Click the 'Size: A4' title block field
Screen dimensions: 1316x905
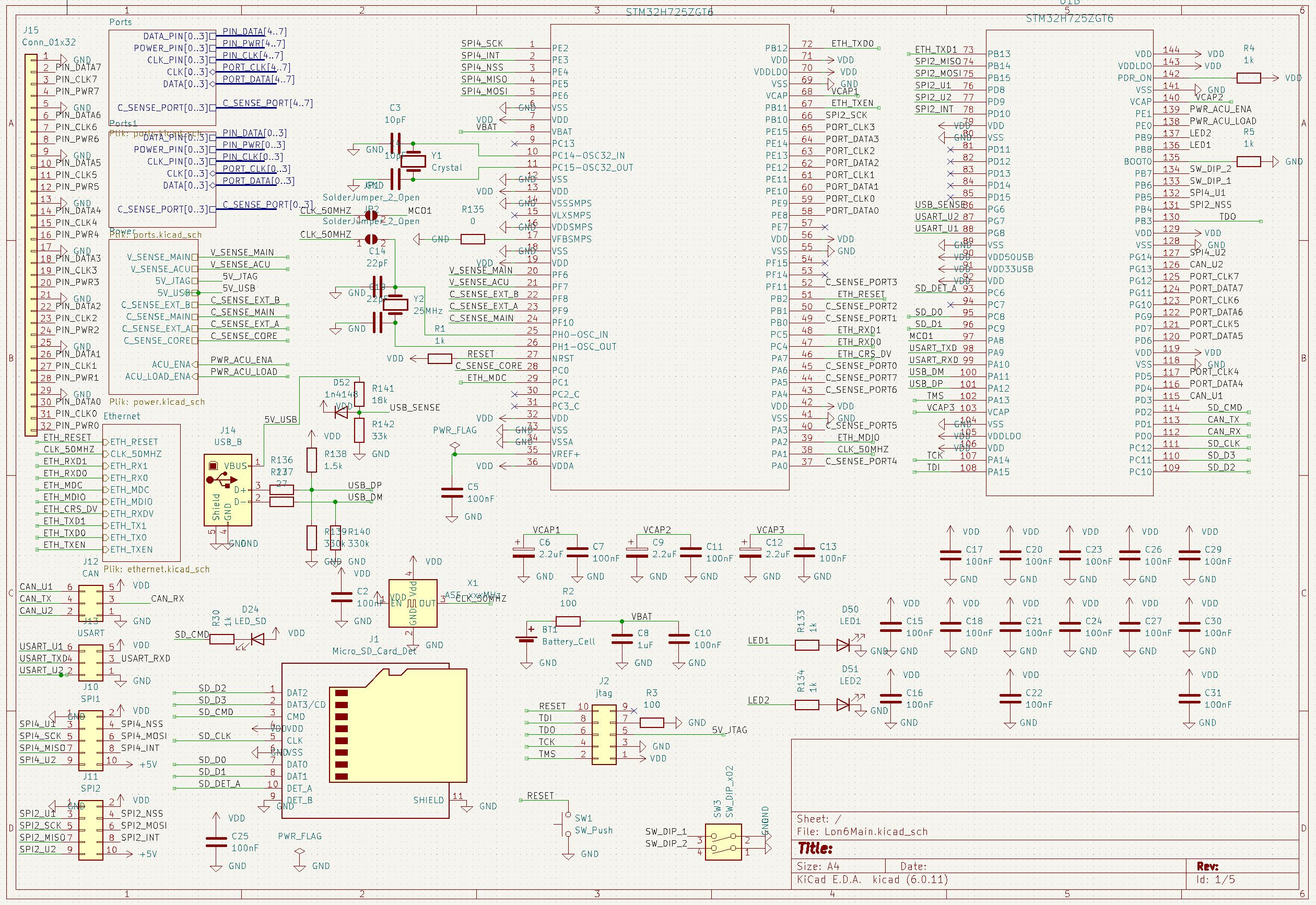click(818, 866)
